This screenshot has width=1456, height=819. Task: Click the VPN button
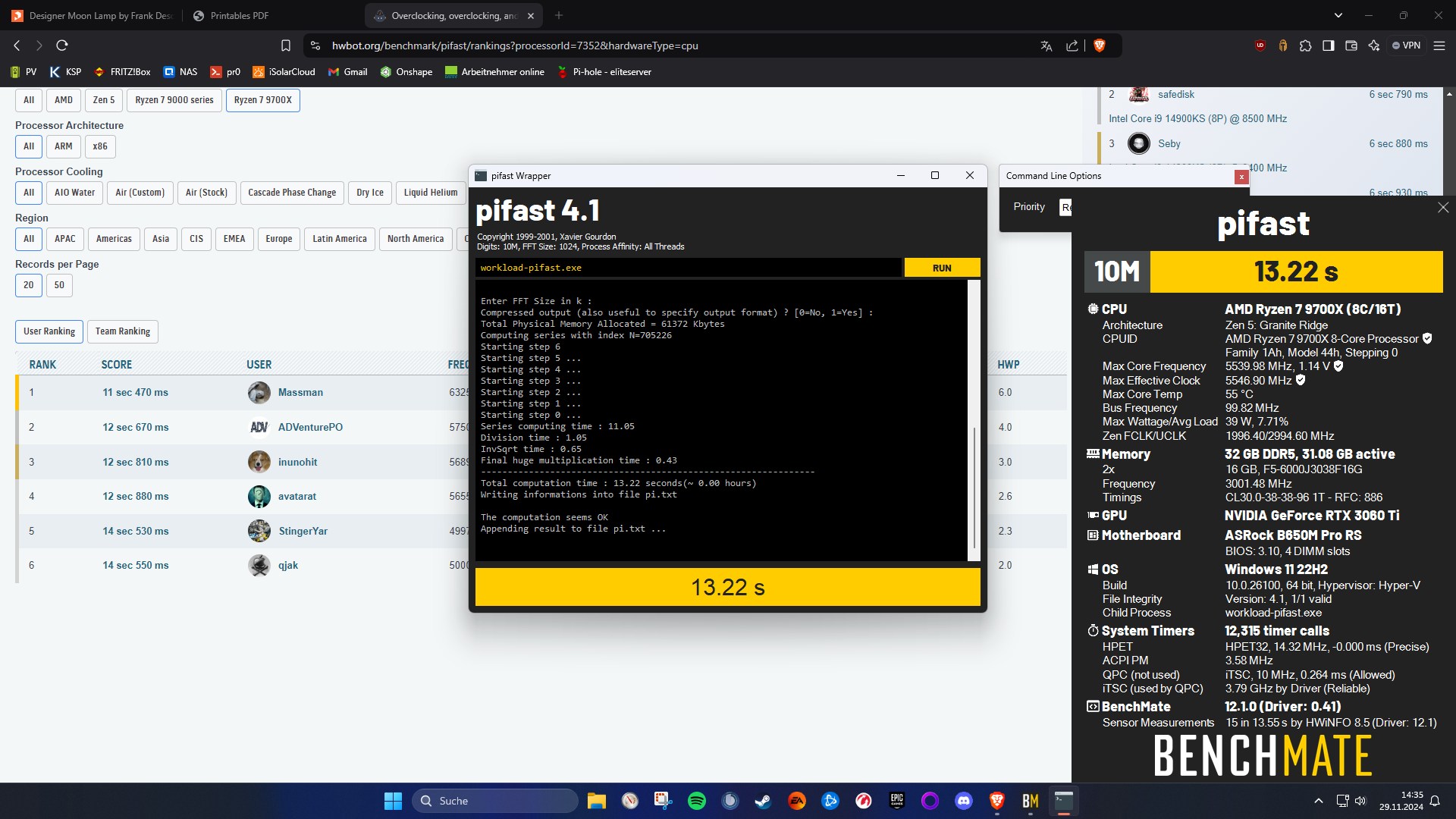click(1407, 45)
